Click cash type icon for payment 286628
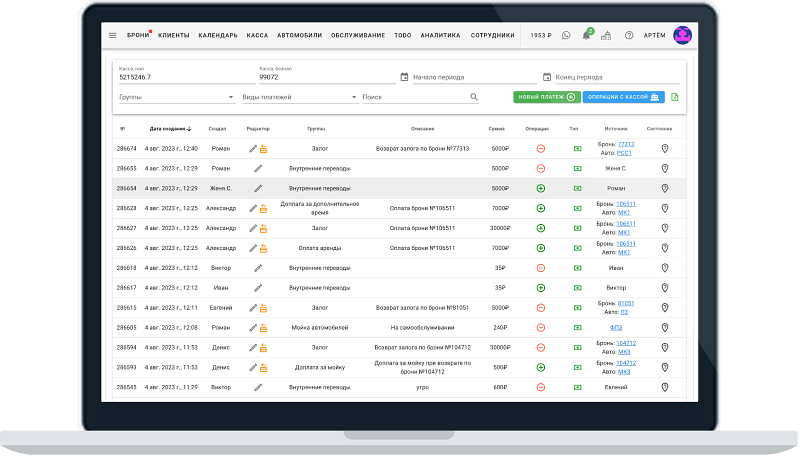Screen dimensions: 800x457 coord(578,208)
